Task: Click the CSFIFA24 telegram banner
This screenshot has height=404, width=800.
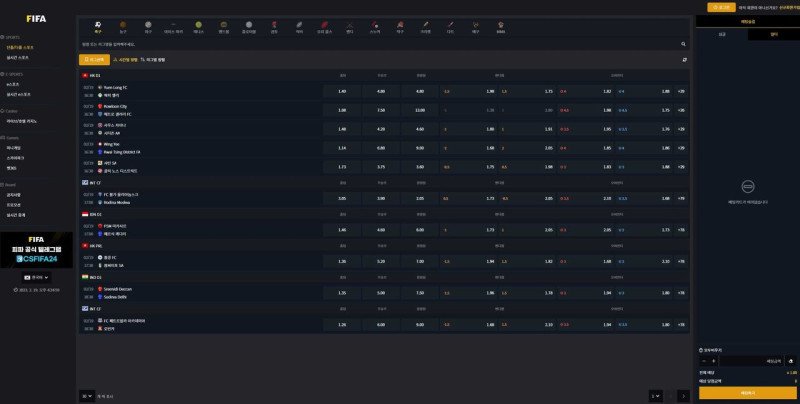Action: [36, 250]
